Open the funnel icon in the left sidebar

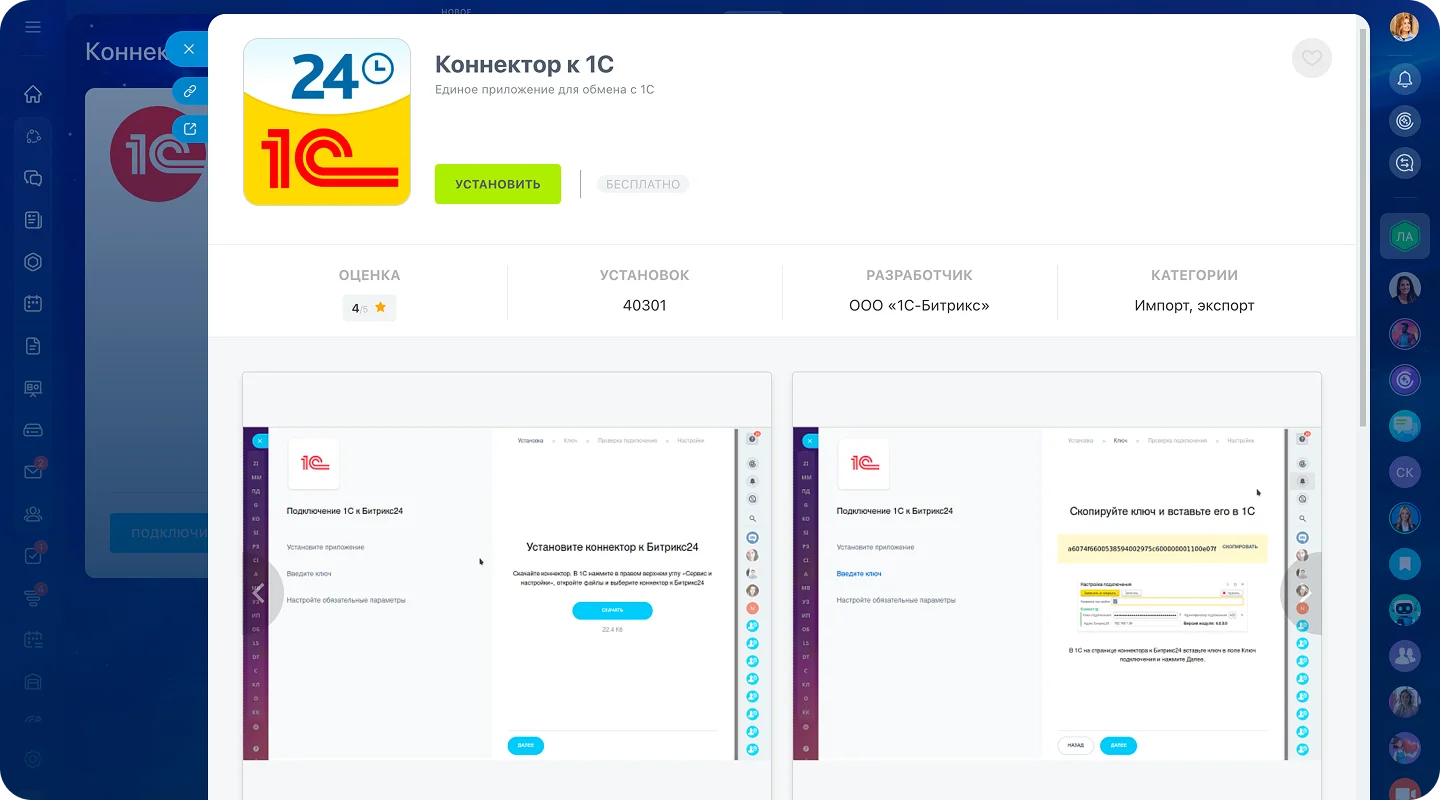pyautogui.click(x=33, y=598)
